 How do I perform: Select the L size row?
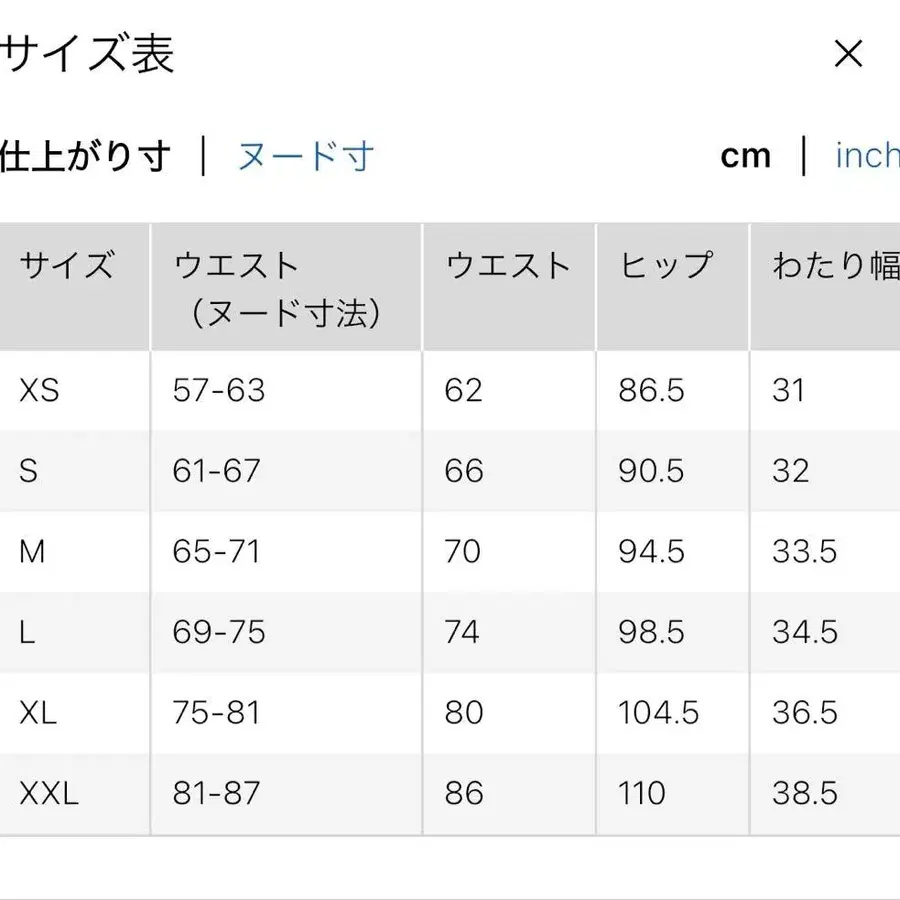[x=24, y=632]
